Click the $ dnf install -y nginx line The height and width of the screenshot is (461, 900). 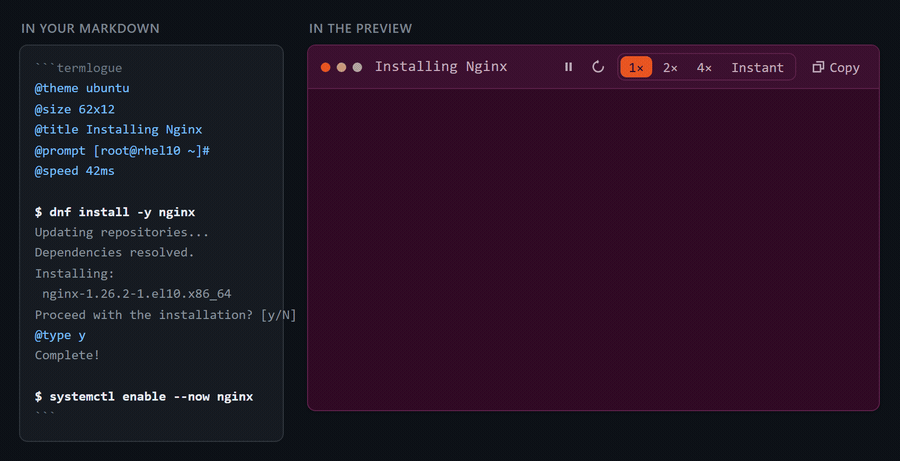pos(115,212)
